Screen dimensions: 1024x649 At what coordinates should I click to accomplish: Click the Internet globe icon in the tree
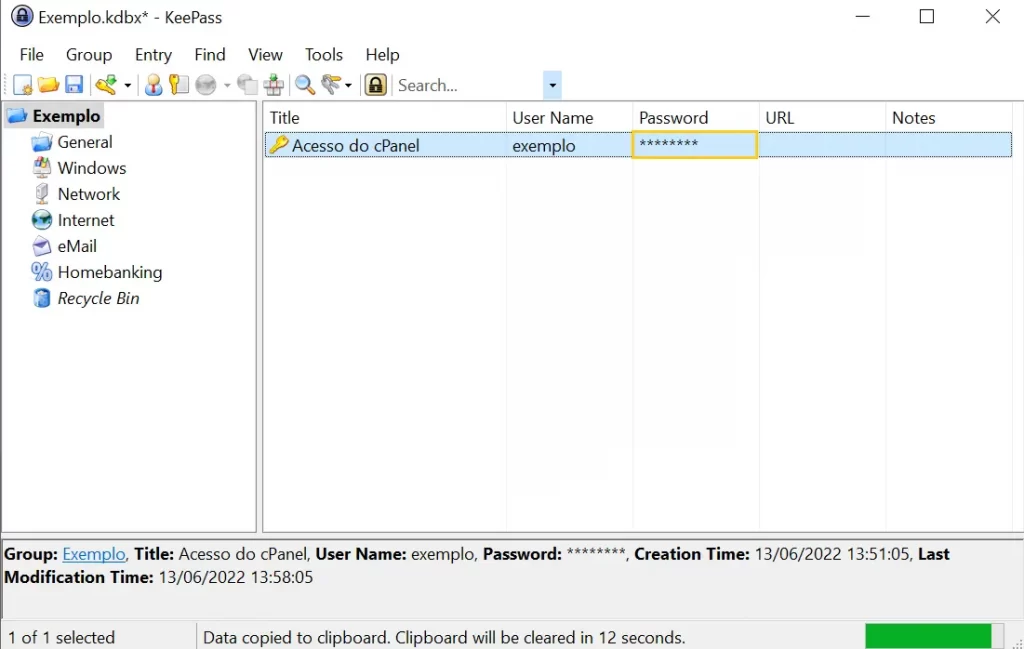[x=42, y=220]
